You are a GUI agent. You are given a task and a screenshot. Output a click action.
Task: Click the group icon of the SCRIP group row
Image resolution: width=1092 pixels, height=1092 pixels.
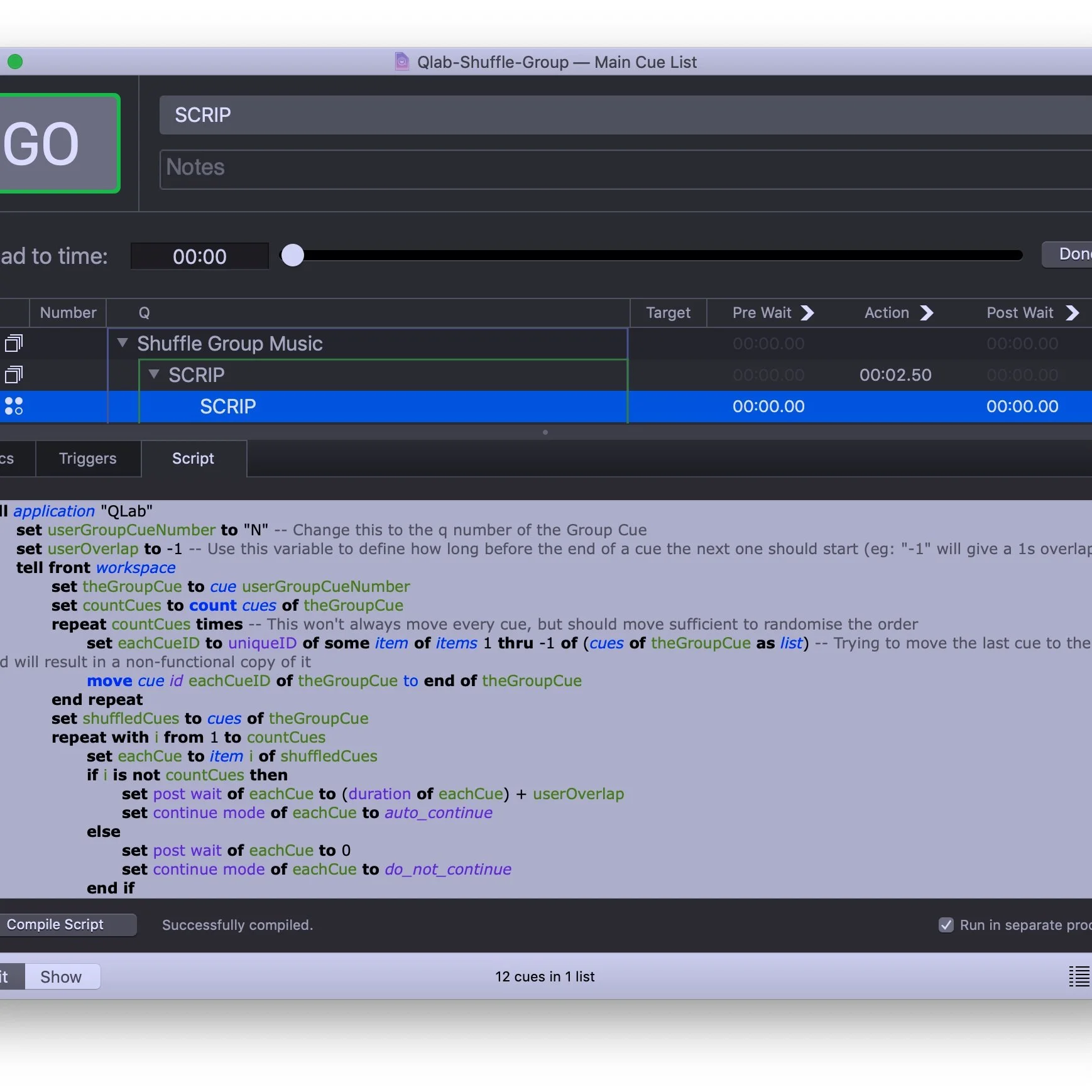(14, 374)
